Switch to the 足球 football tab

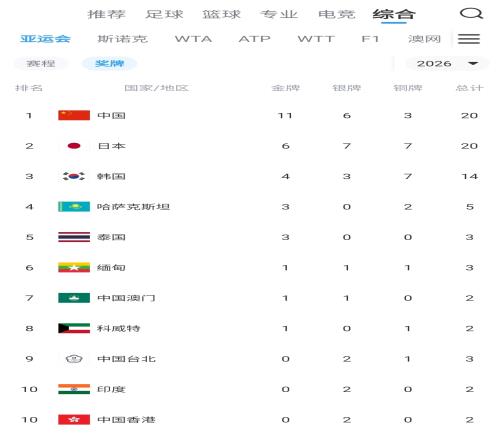point(164,14)
